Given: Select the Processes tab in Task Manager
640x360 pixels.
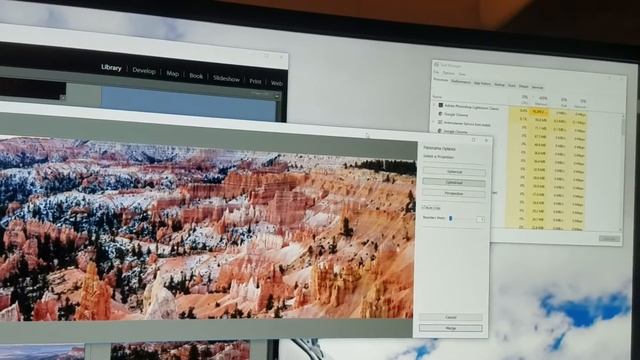Looking at the screenshot, I should 440,80.
